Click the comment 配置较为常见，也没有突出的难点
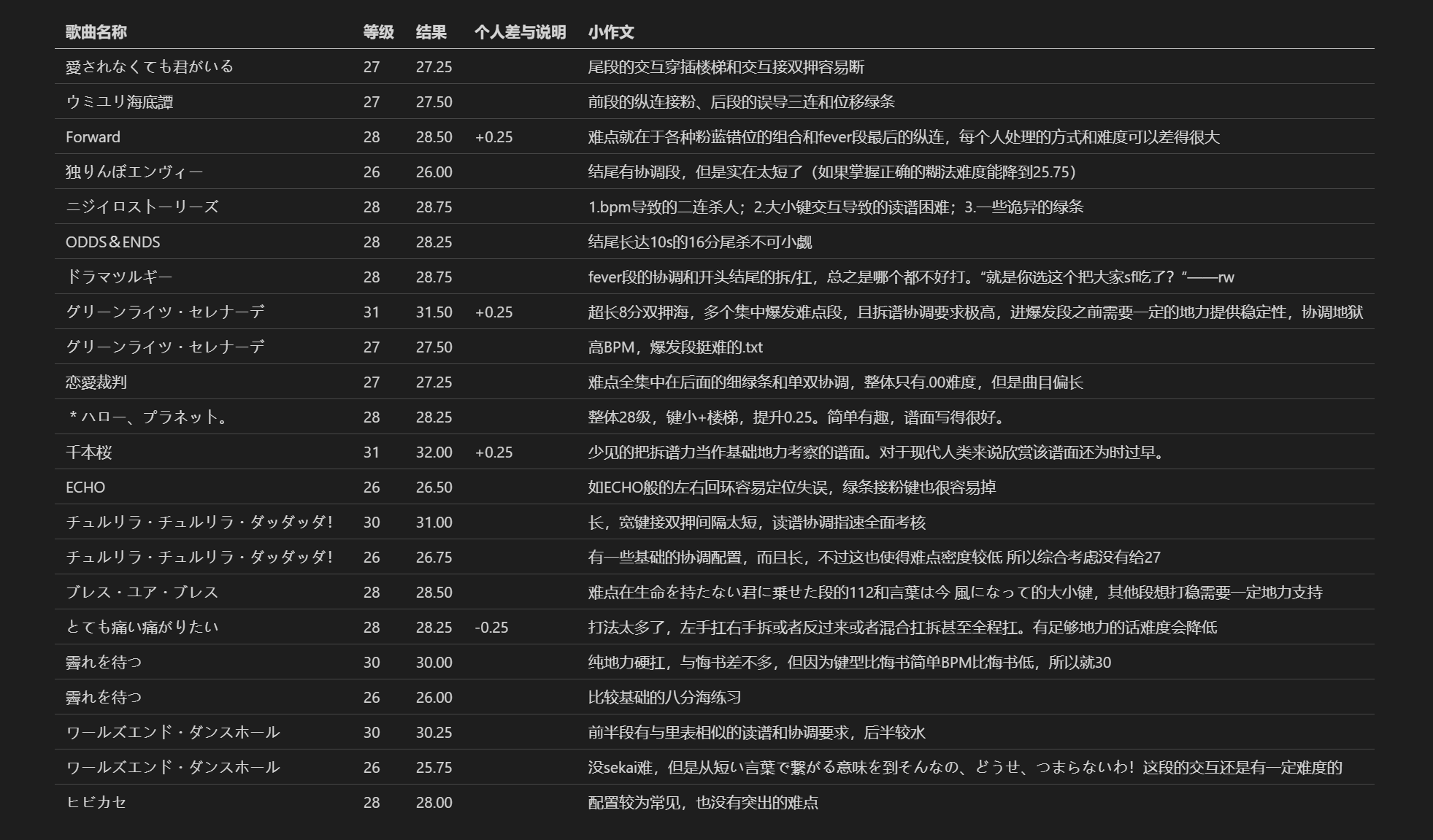Screen dimensions: 1433x840 [703, 802]
